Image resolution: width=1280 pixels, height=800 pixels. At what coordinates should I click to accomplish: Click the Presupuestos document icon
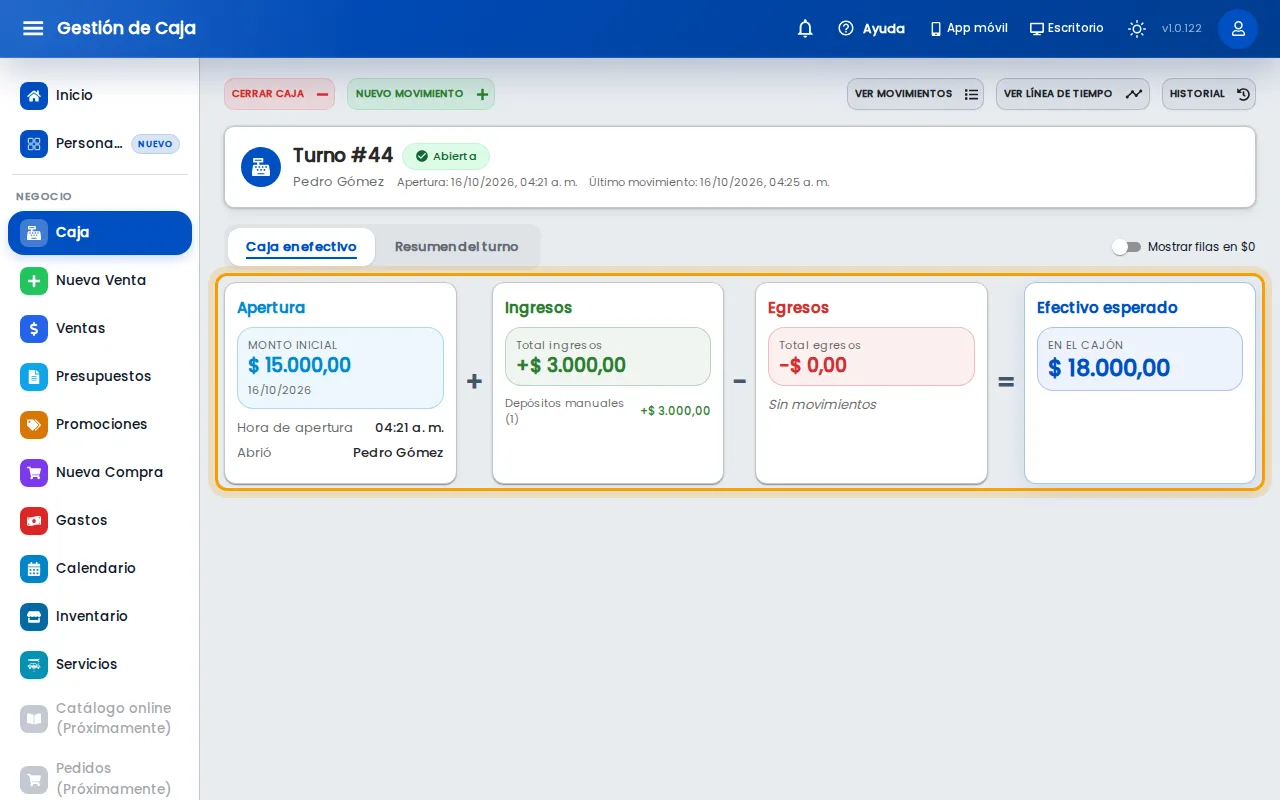pyautogui.click(x=34, y=377)
